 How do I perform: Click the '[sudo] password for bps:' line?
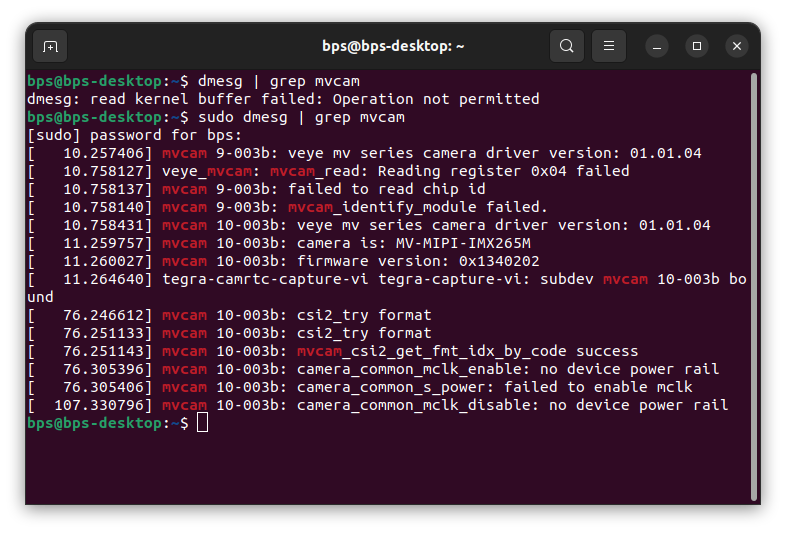[134, 135]
